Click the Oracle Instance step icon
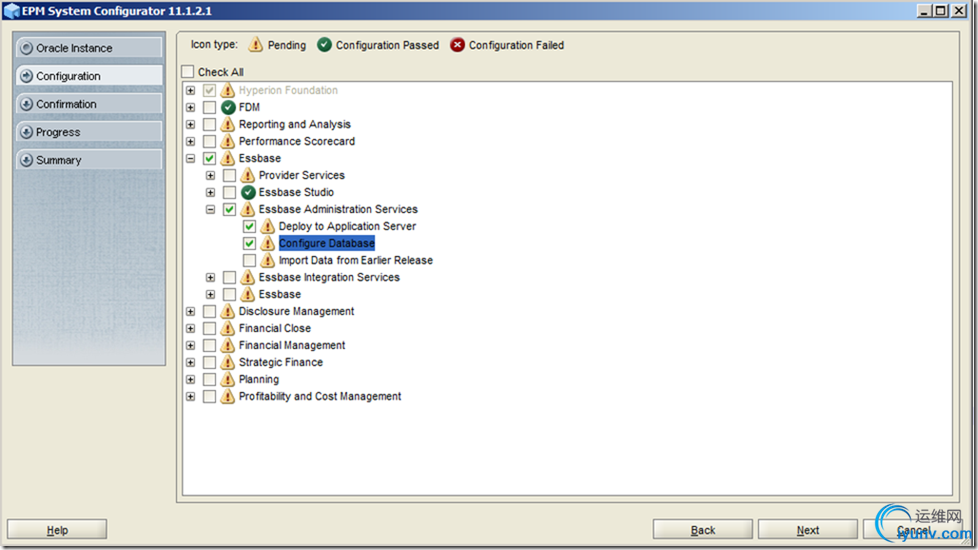Screen dimensions: 978x550 [26, 48]
